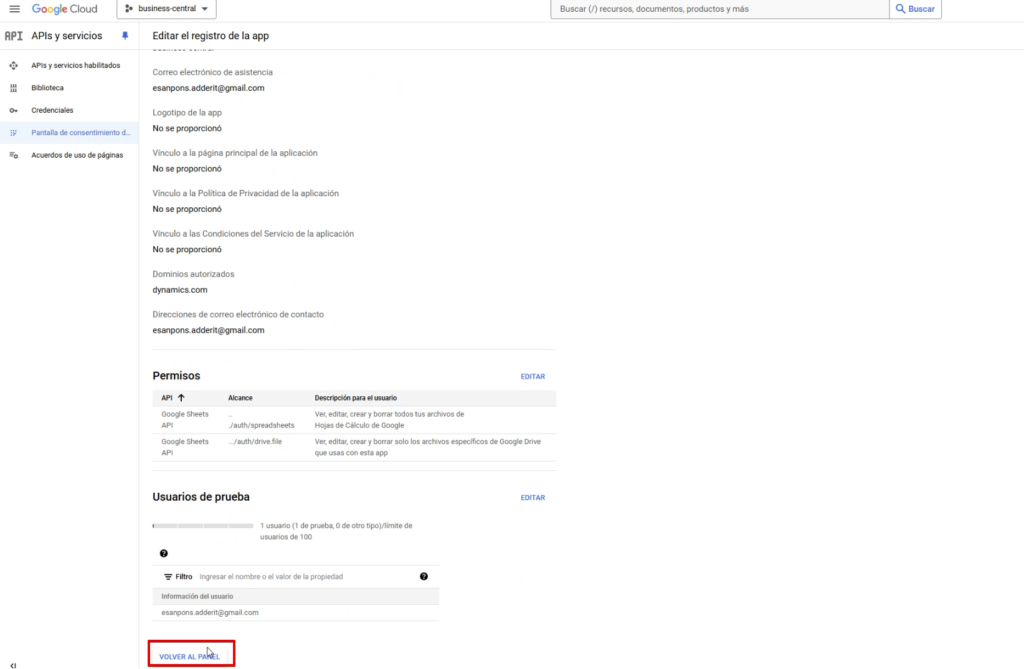Click EDITAR next to Usuarios de prueba
The width and height of the screenshot is (1024, 669).
point(533,498)
